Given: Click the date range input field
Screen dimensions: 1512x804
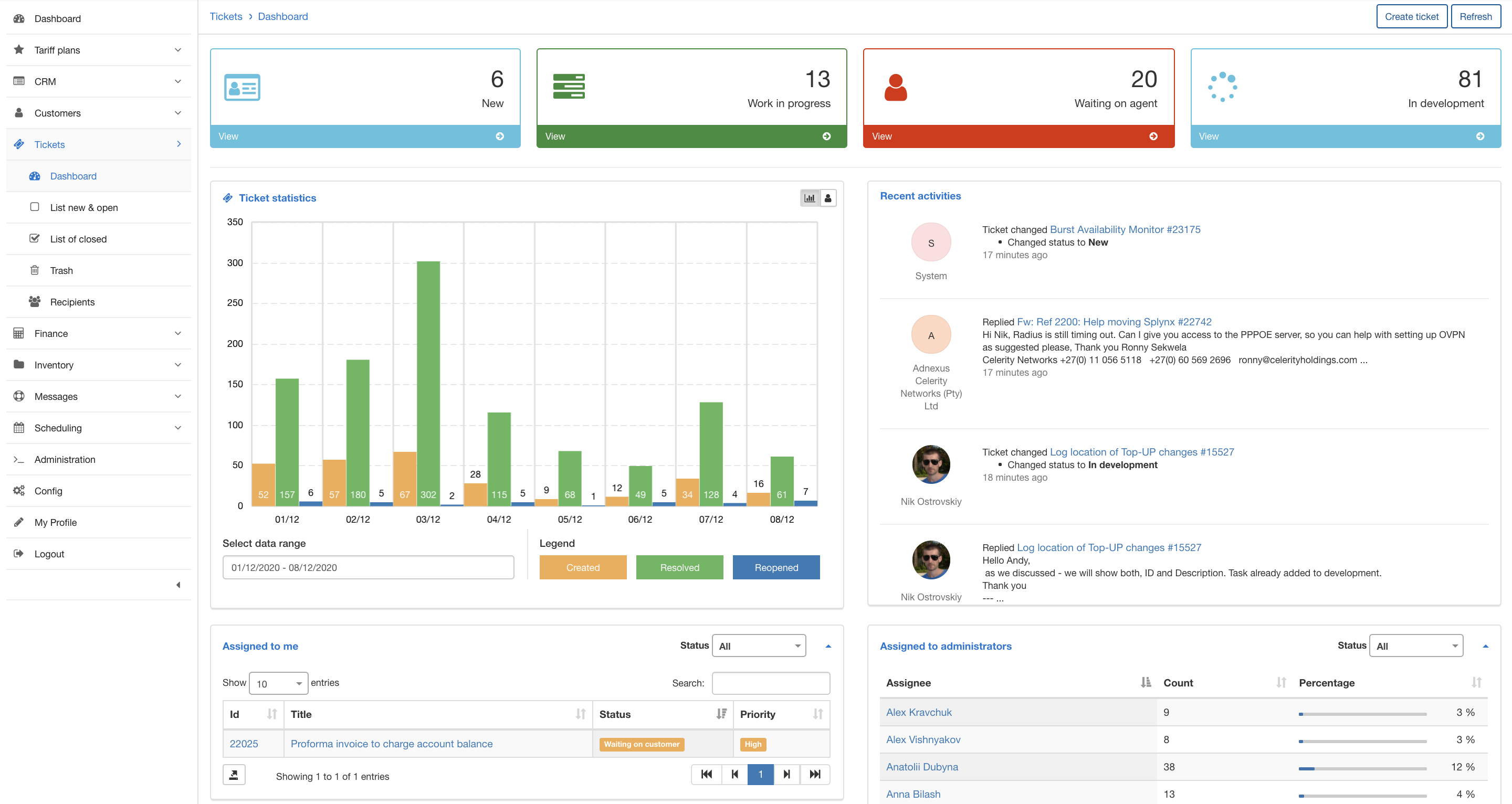Looking at the screenshot, I should pyautogui.click(x=367, y=567).
